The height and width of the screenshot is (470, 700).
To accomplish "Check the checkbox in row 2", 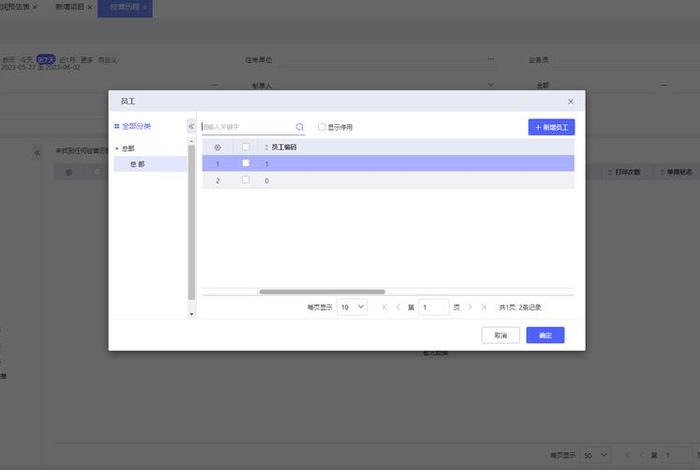I will click(246, 180).
